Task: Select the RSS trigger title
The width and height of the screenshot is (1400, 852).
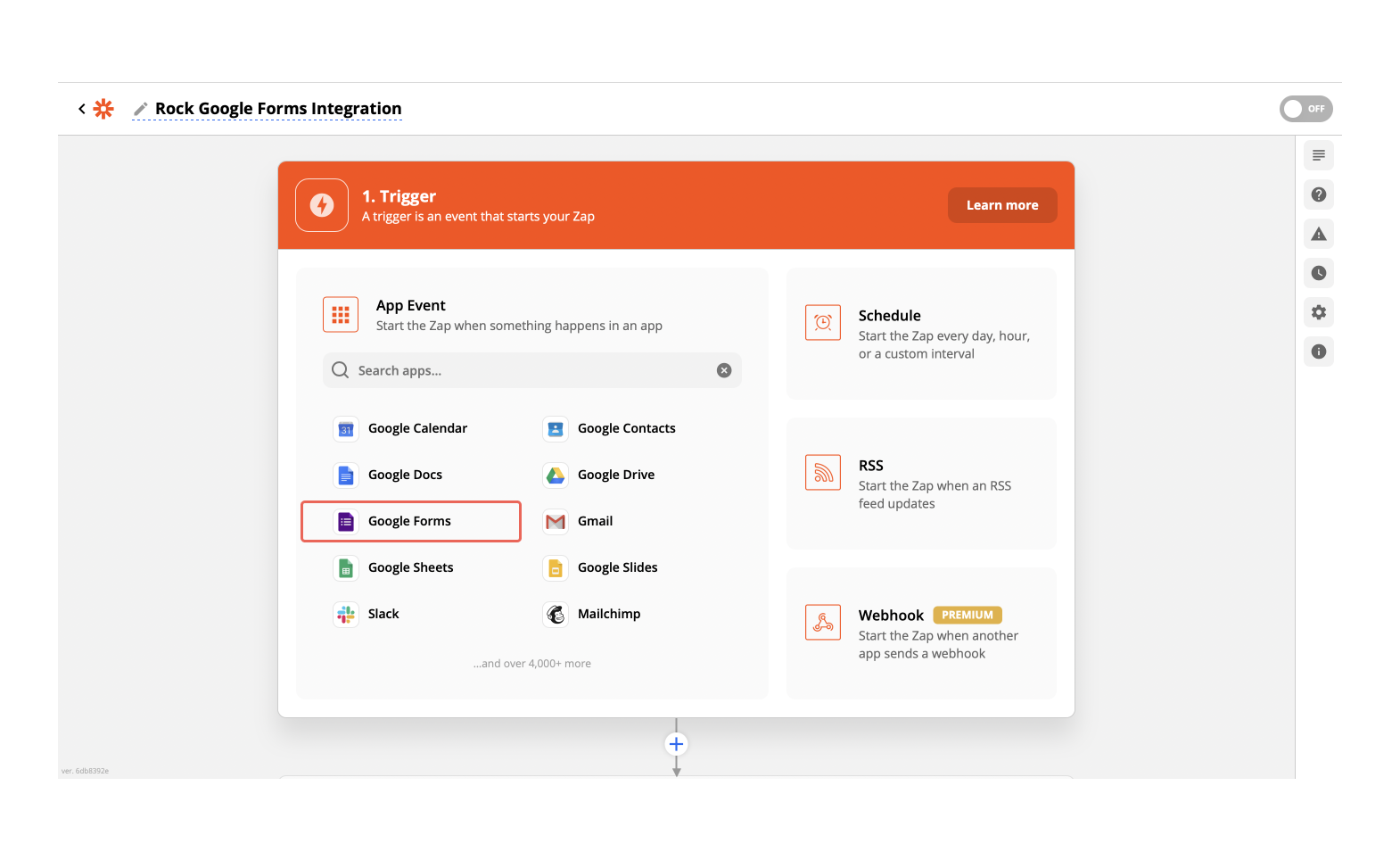Action: click(871, 466)
